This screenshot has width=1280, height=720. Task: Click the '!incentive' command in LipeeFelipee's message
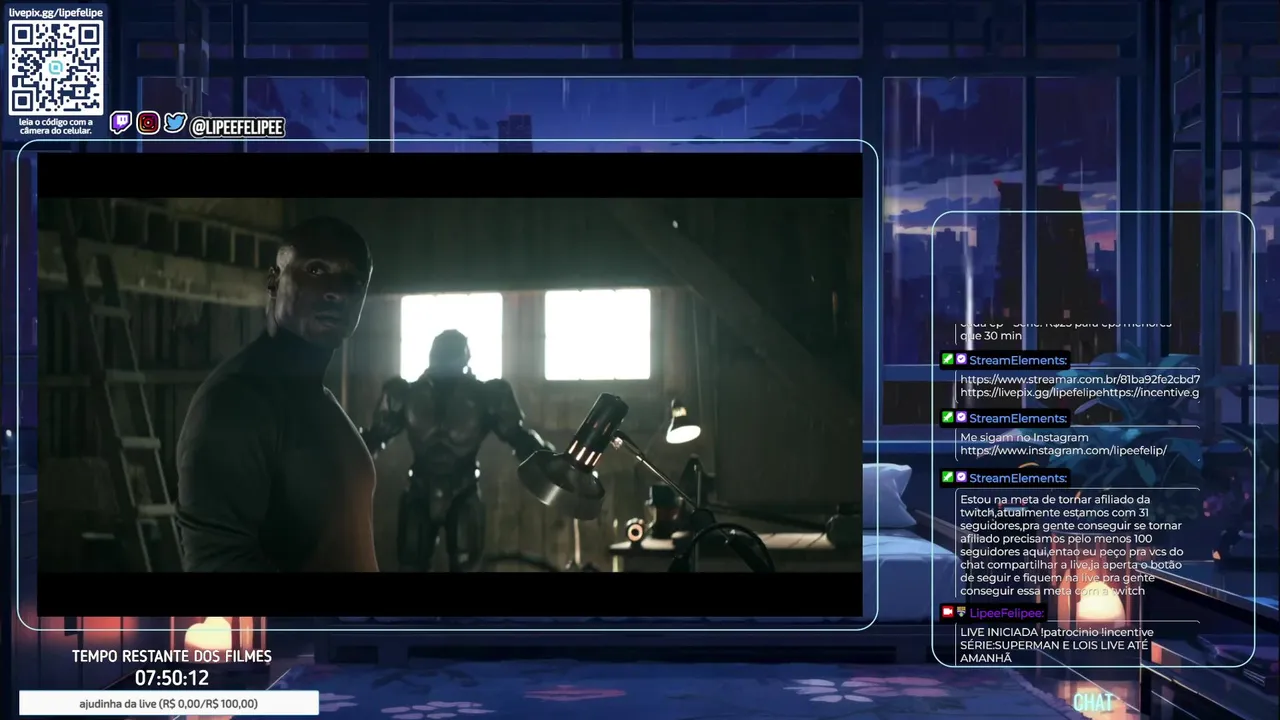click(1127, 632)
